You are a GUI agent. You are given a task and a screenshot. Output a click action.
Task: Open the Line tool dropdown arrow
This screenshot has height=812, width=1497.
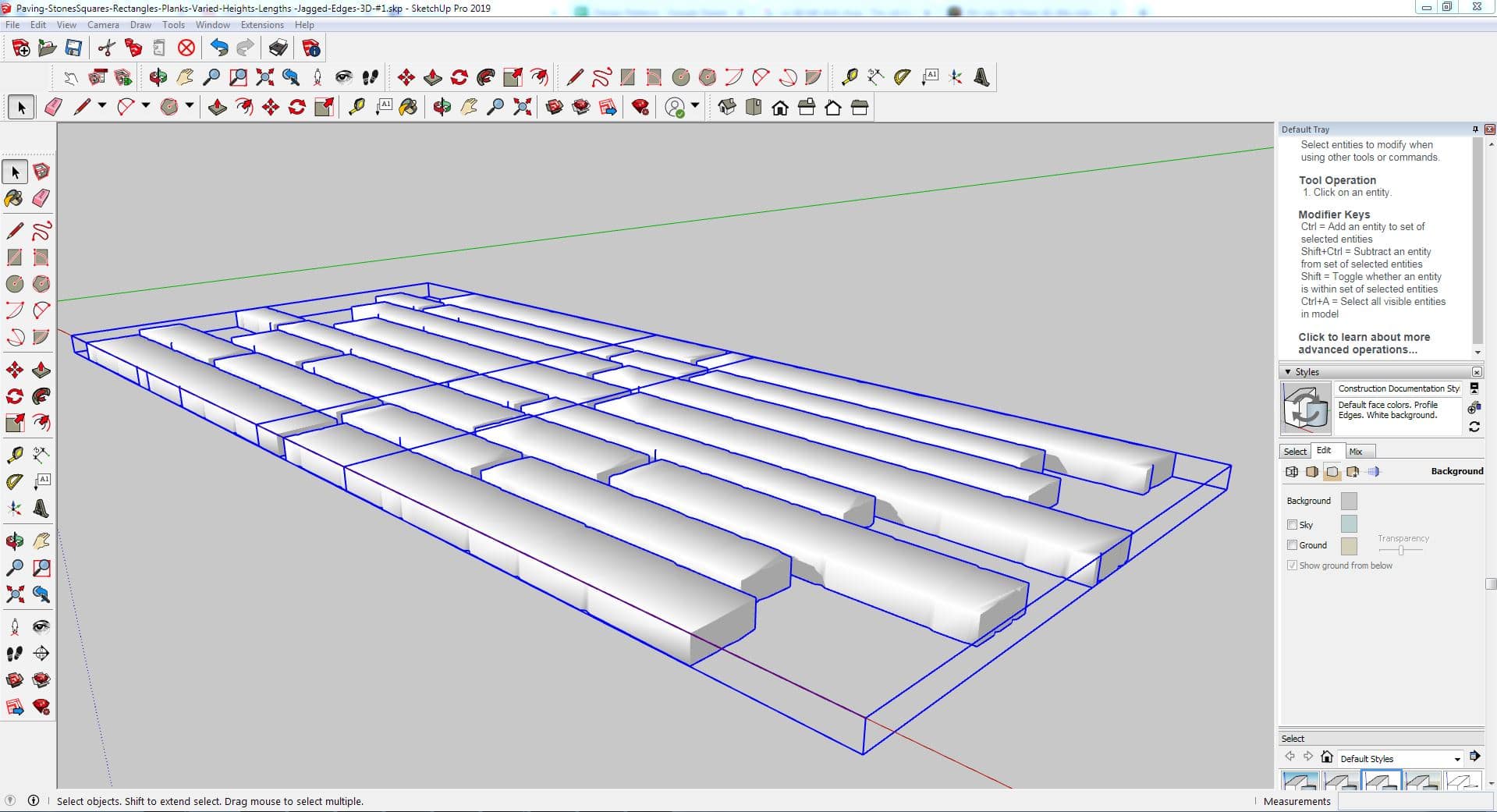101,105
